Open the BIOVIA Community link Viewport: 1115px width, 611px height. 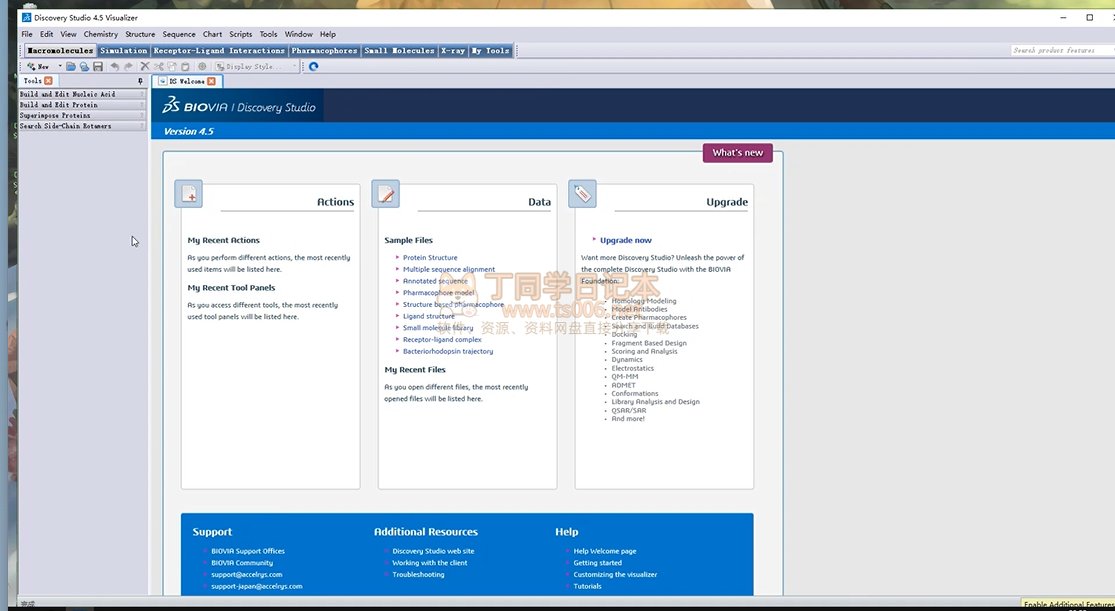(x=242, y=563)
